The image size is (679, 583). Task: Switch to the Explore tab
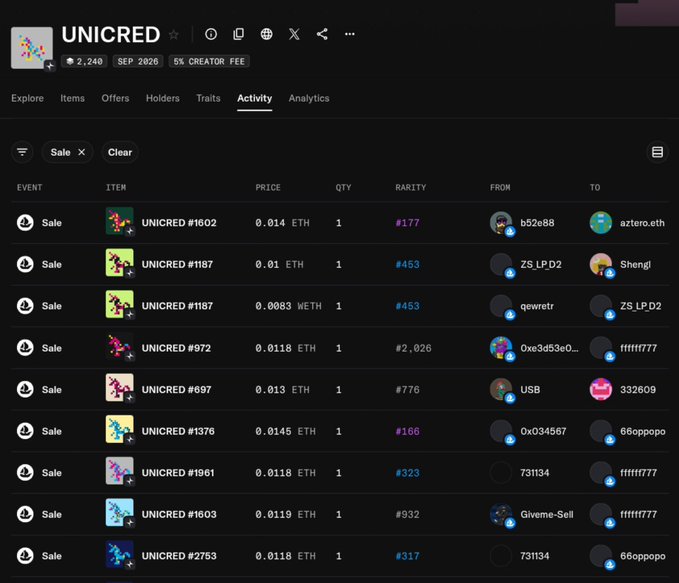27,98
